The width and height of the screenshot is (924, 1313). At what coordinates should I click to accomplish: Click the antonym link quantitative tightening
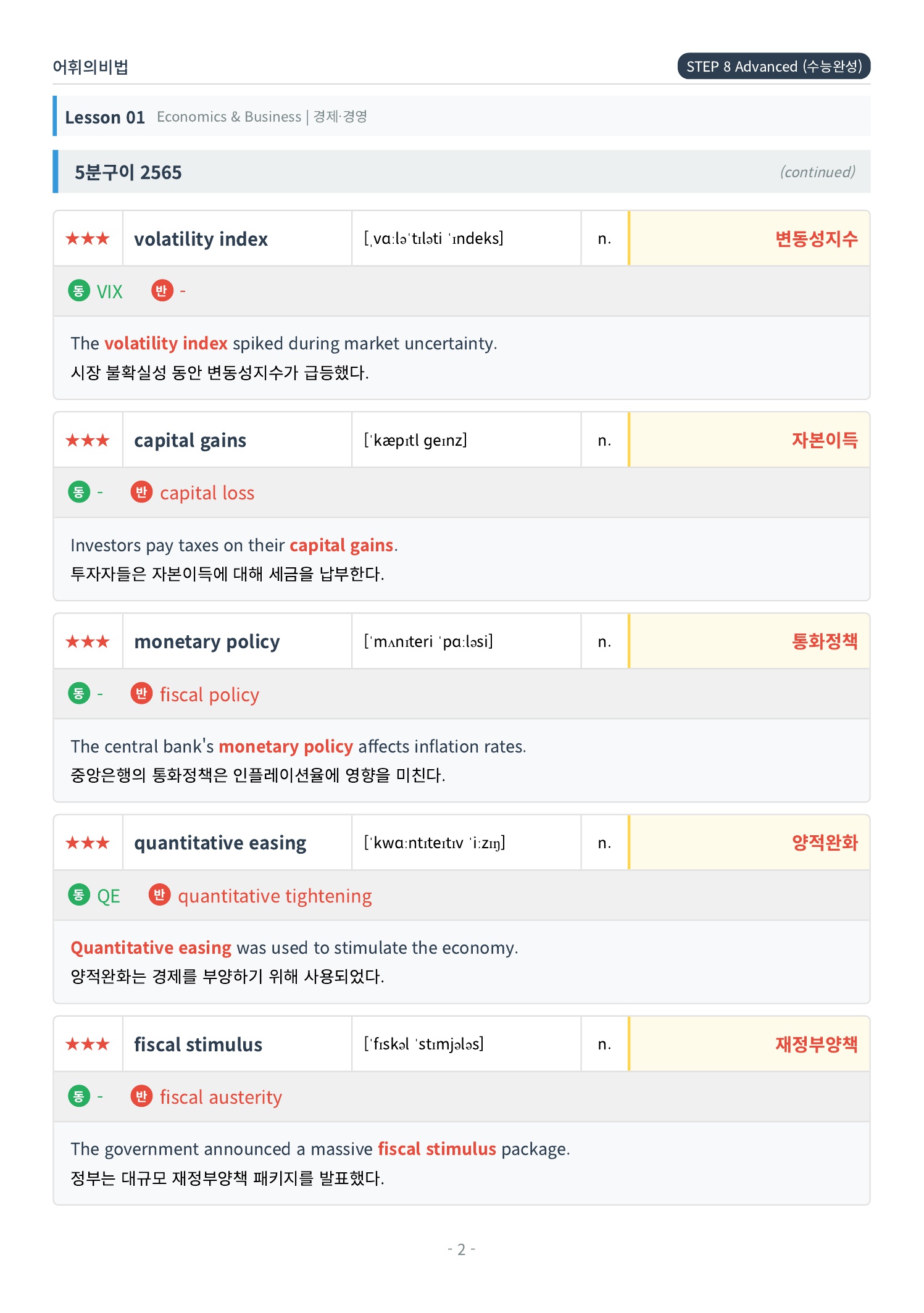pos(275,896)
